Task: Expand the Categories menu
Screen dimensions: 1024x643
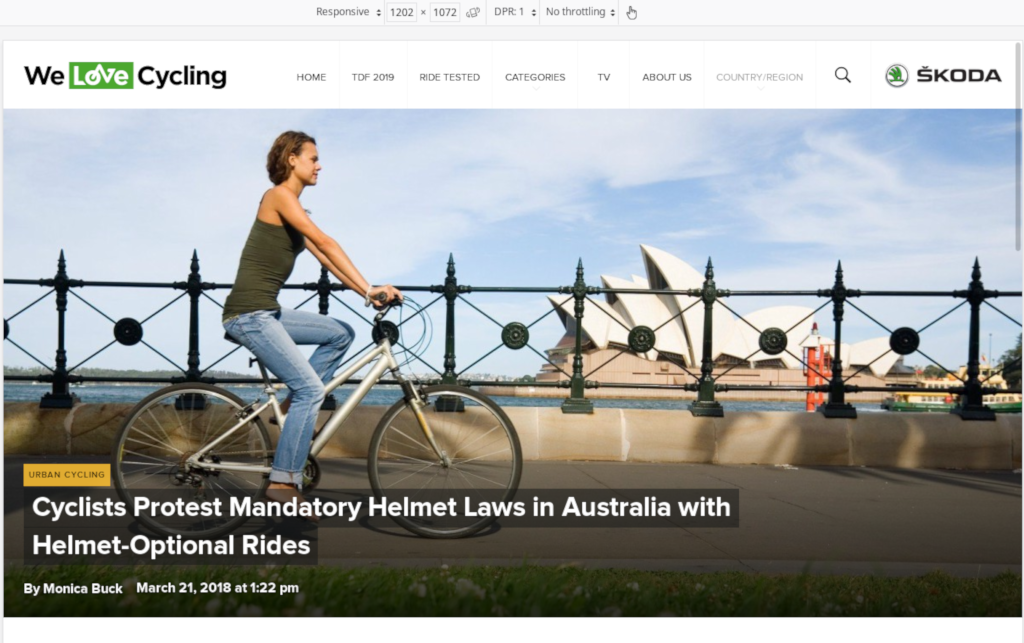Action: coord(535,77)
